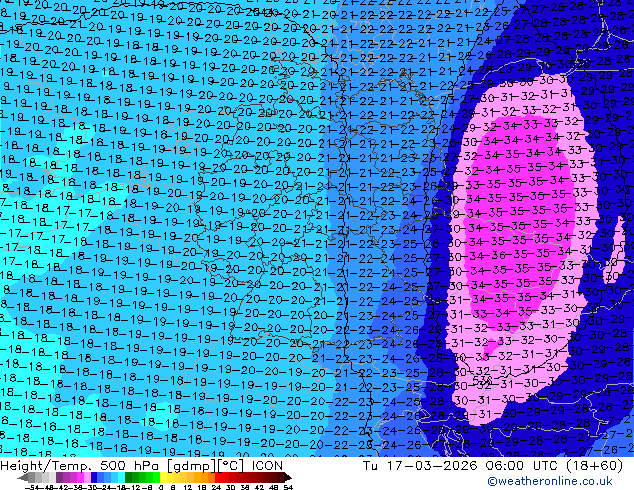Click the '536' contour label on map
The width and height of the screenshot is (634, 490).
482,380
